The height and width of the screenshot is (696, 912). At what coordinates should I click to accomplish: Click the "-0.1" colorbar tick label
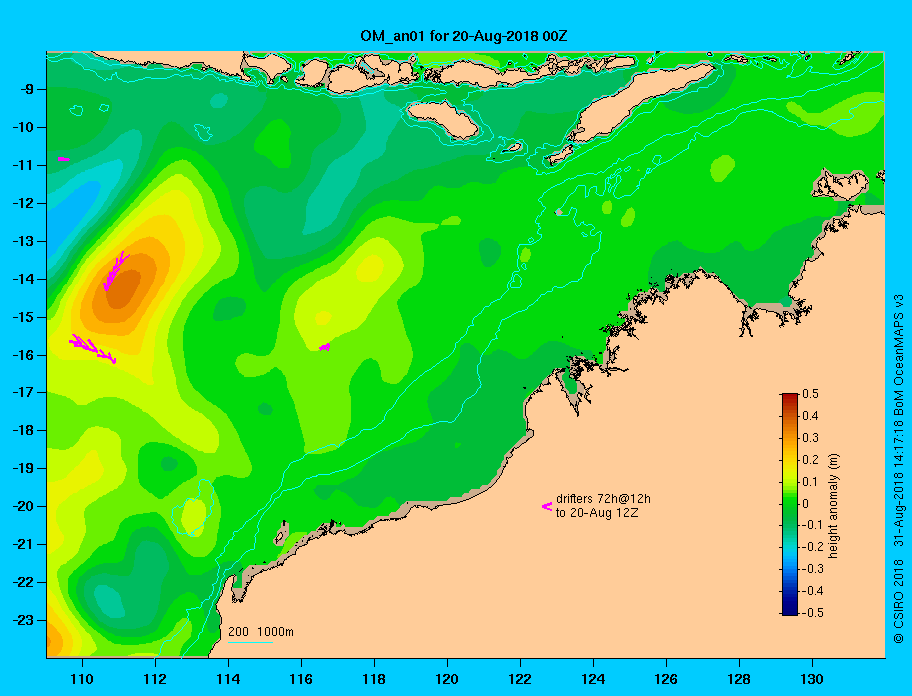pyautogui.click(x=812, y=525)
